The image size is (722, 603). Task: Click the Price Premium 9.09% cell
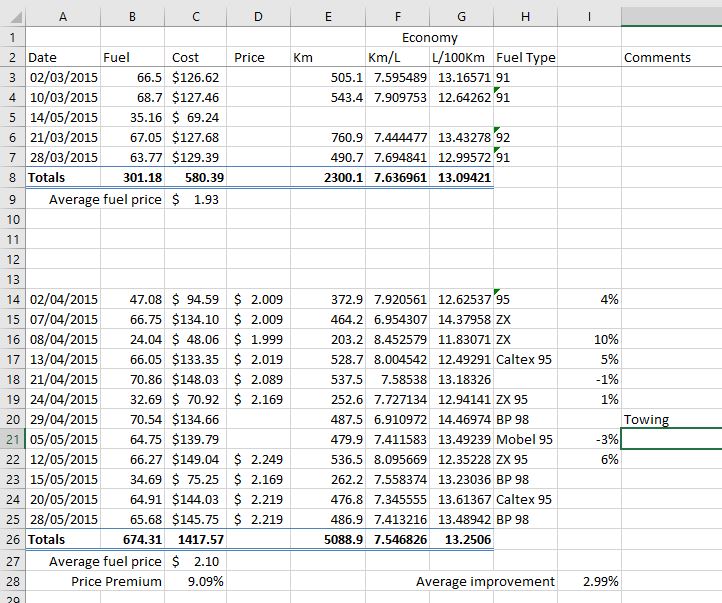(x=196, y=581)
